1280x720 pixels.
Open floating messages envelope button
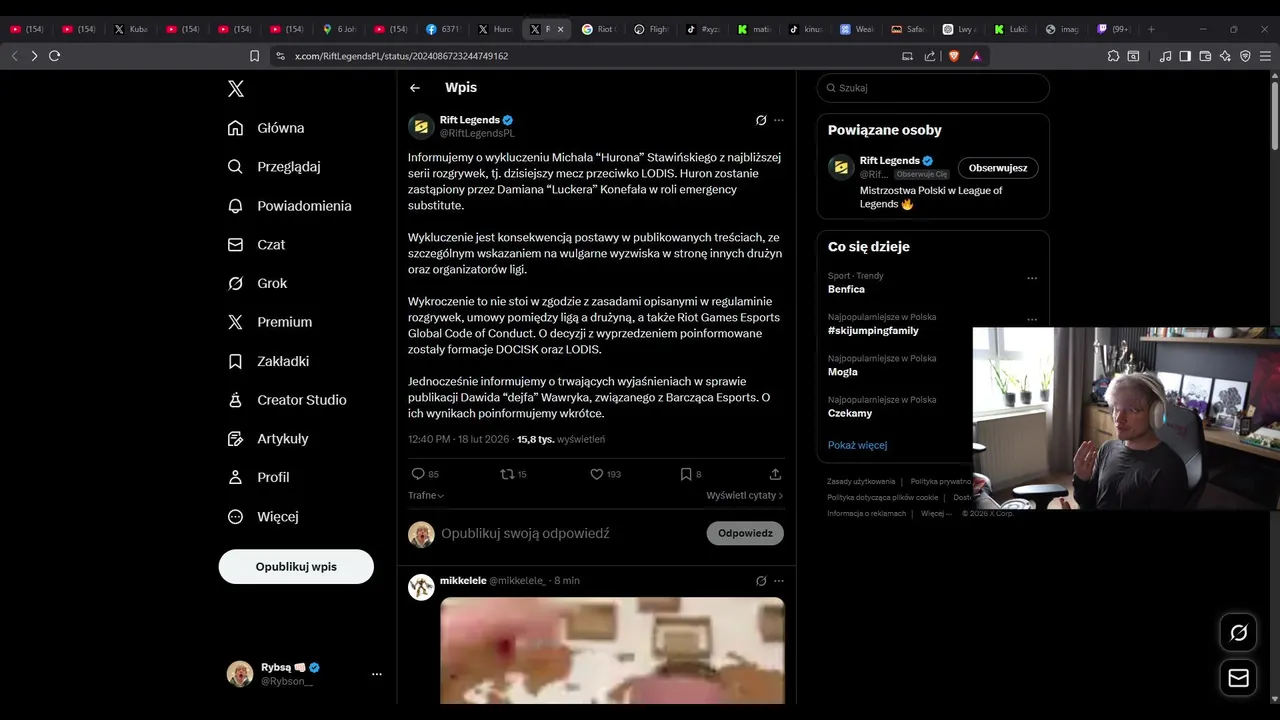pyautogui.click(x=1239, y=678)
